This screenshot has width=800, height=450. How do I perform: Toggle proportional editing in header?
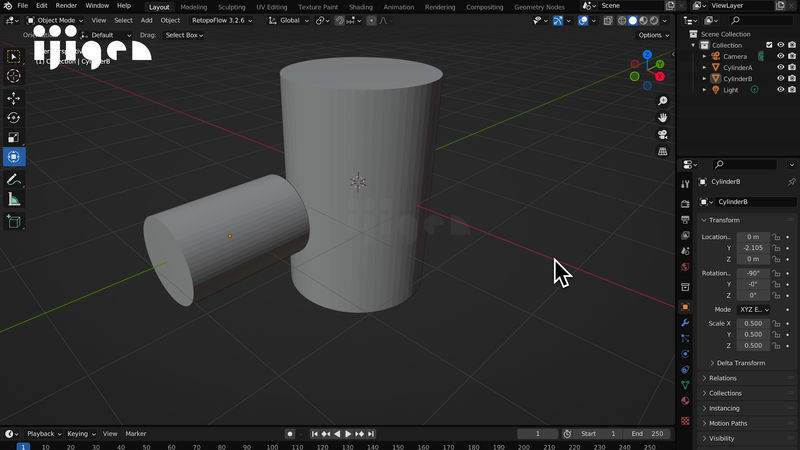point(371,20)
